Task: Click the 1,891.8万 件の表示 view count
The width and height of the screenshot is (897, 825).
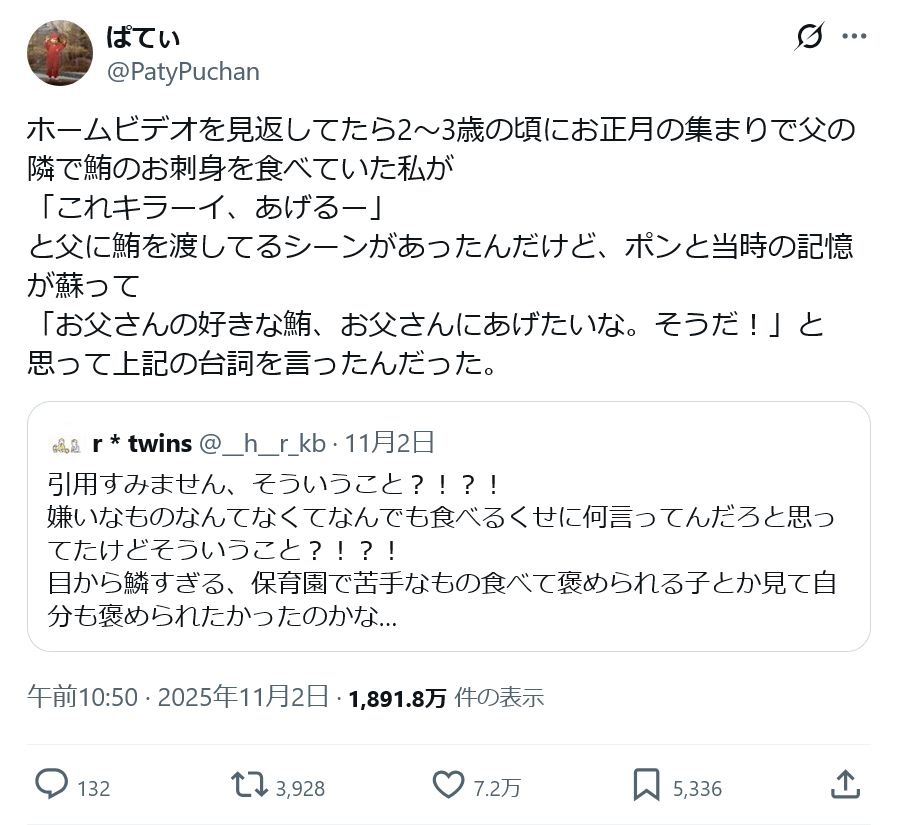Action: pyautogui.click(x=445, y=697)
